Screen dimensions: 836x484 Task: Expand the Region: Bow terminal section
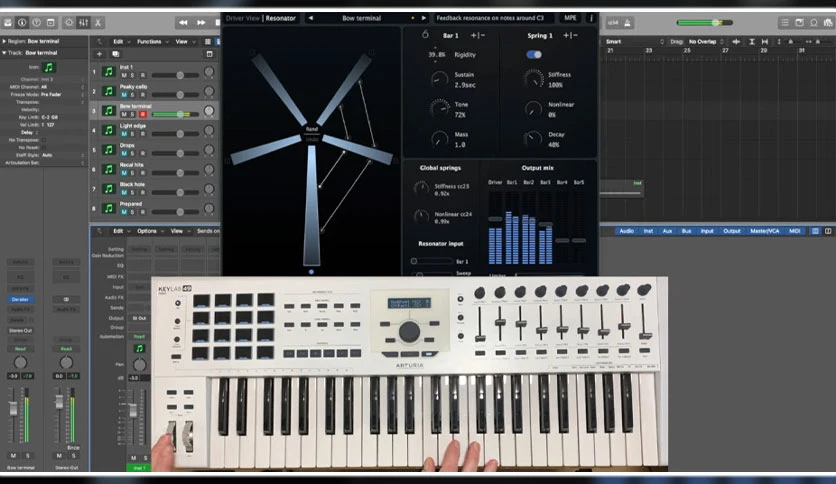pos(4,41)
